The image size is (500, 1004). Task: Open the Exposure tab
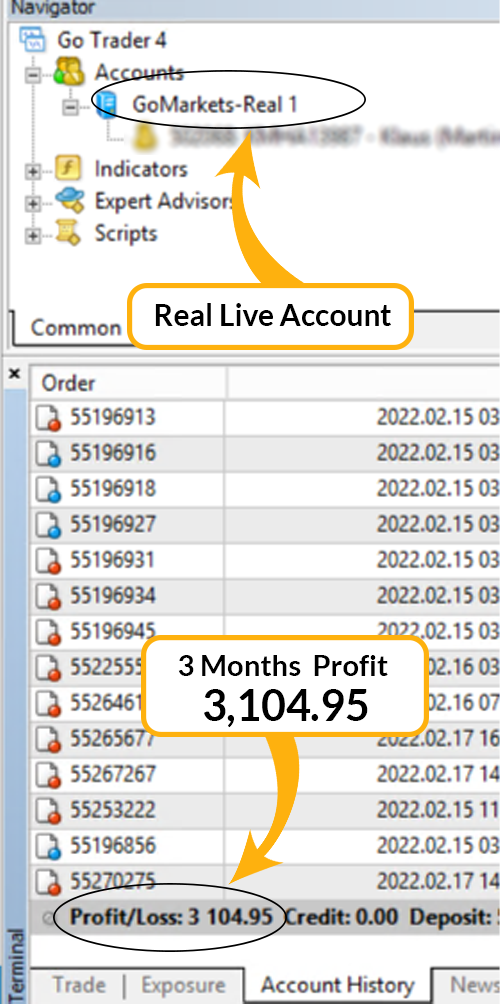183,985
